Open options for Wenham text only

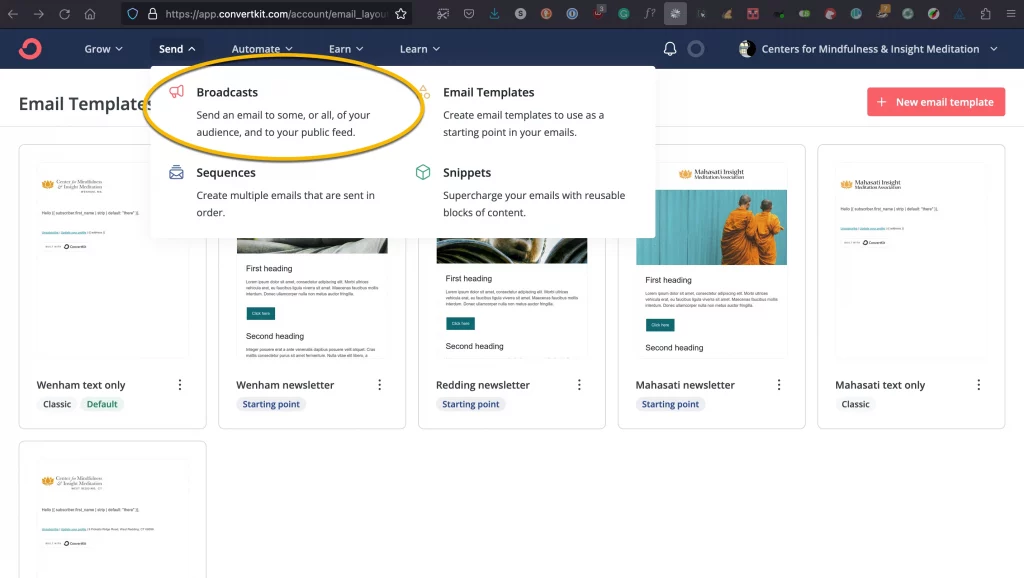180,385
